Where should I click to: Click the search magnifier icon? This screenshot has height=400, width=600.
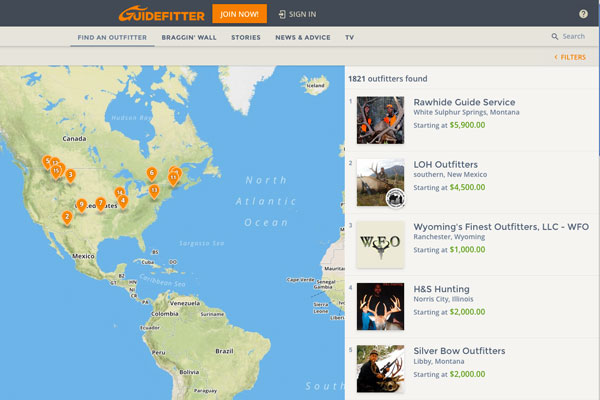click(554, 36)
